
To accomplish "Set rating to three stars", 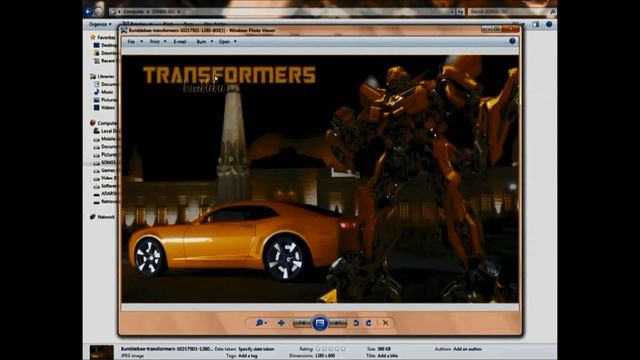I will (331, 349).
